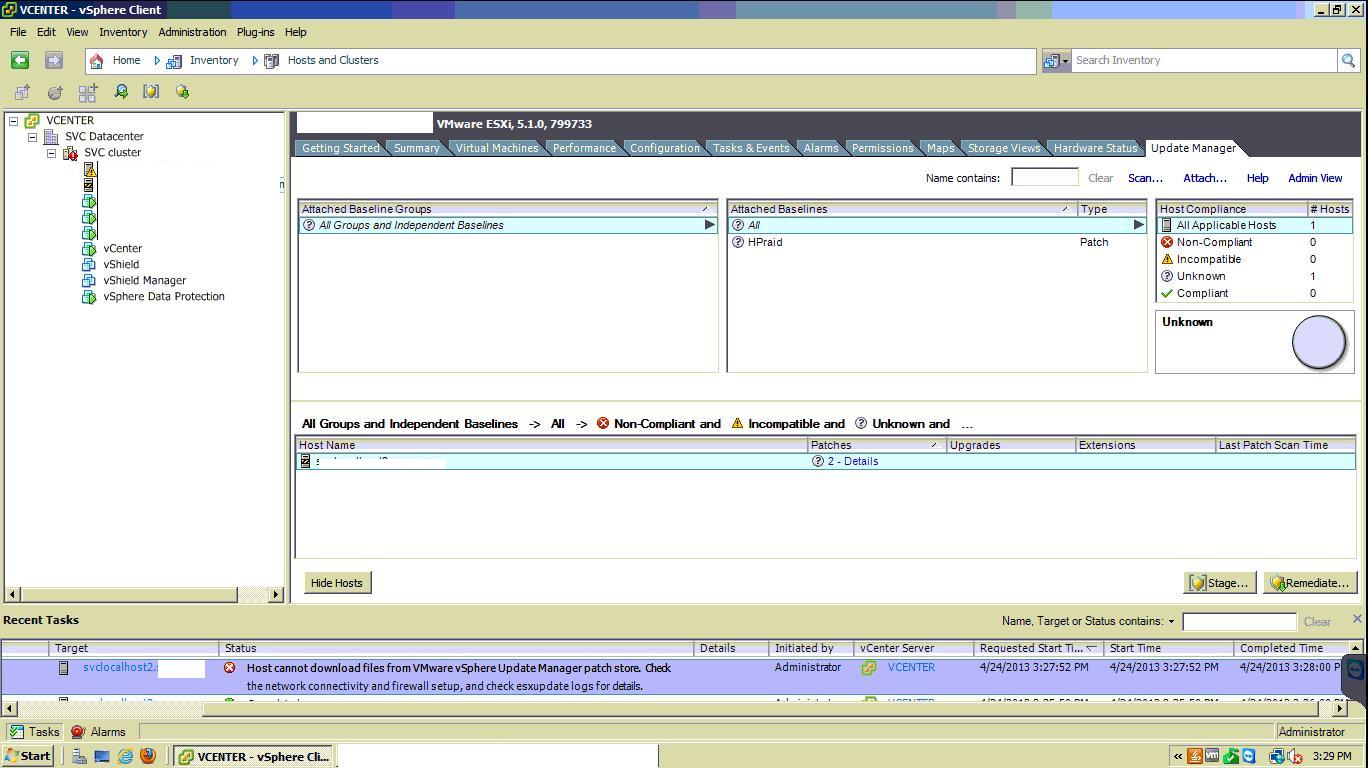Click the VCENTER link in Recent Tasks
Image resolution: width=1368 pixels, height=768 pixels.
pyautogui.click(x=911, y=667)
